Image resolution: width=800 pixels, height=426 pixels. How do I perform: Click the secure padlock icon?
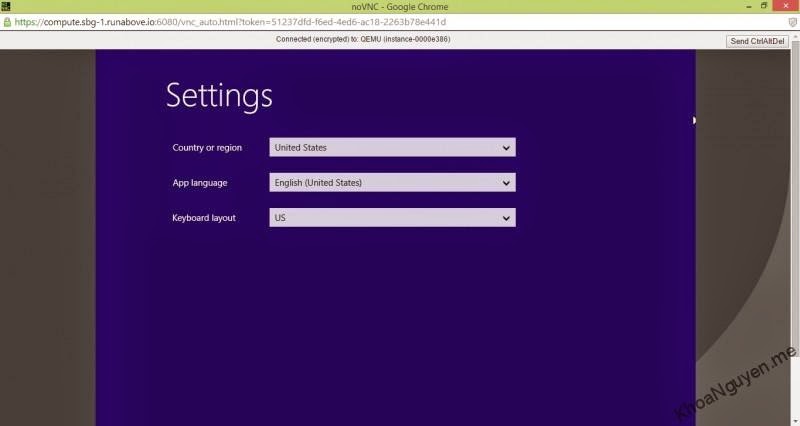click(x=7, y=22)
